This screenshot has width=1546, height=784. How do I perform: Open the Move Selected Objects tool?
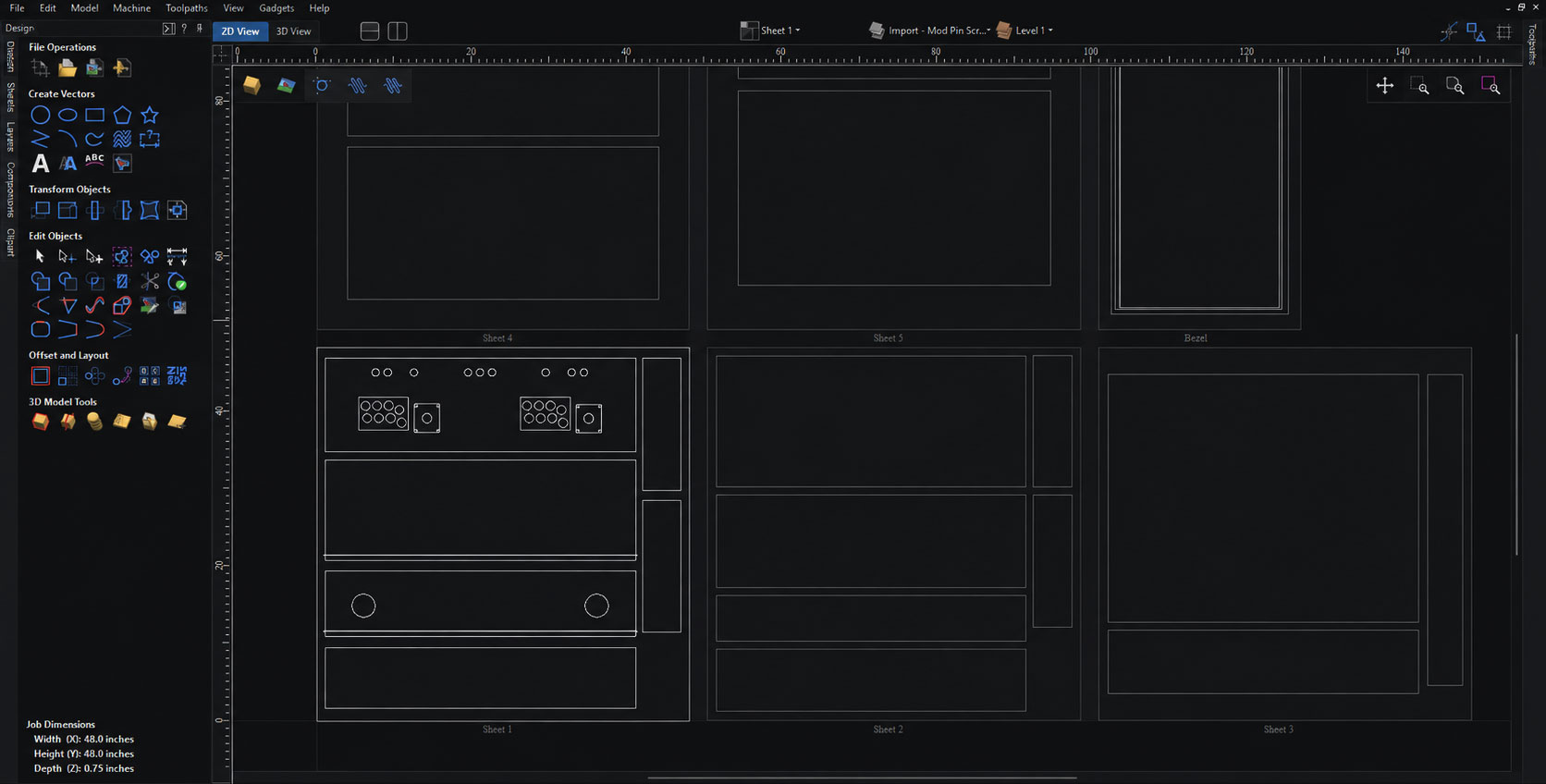(41, 211)
